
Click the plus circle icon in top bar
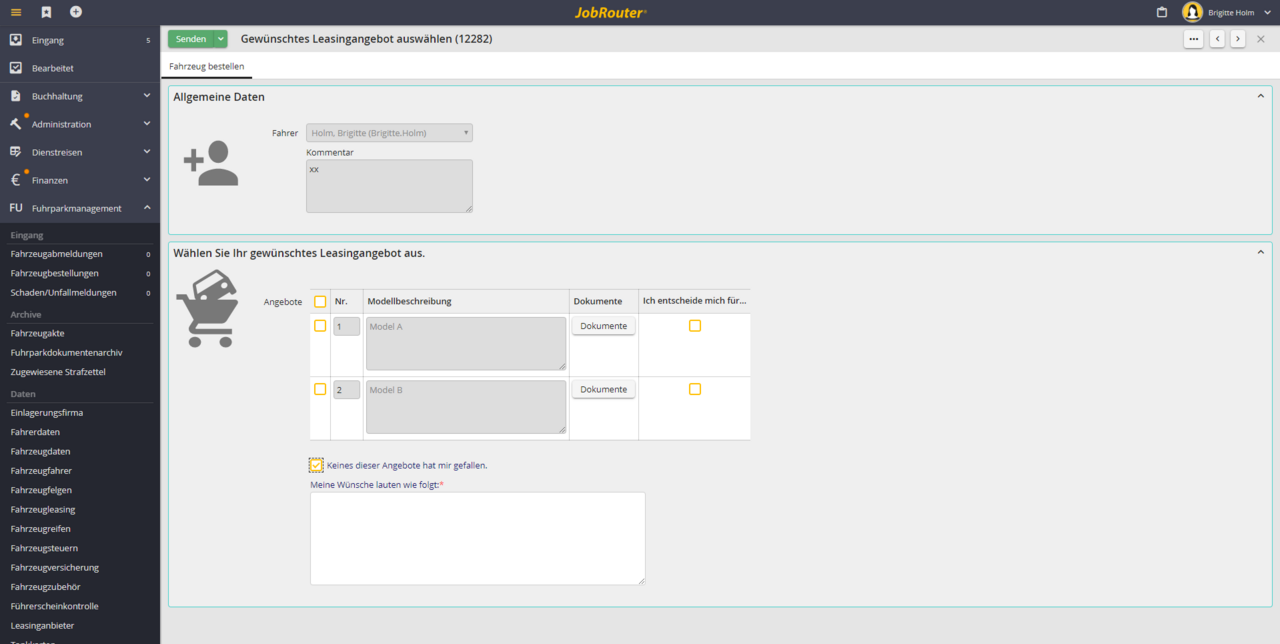pos(76,12)
